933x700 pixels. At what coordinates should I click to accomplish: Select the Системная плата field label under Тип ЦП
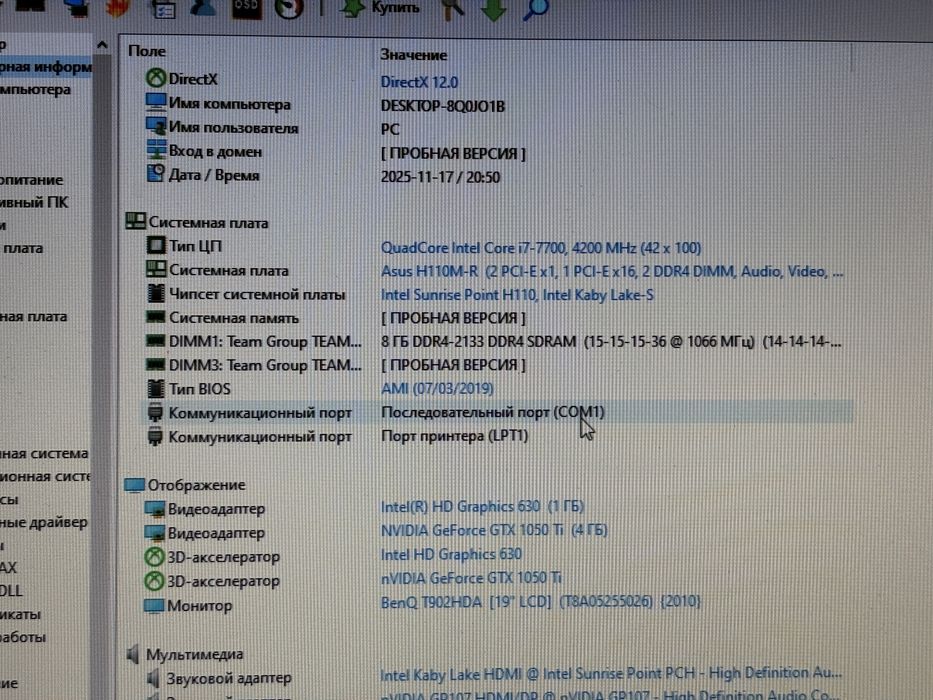pyautogui.click(x=229, y=270)
